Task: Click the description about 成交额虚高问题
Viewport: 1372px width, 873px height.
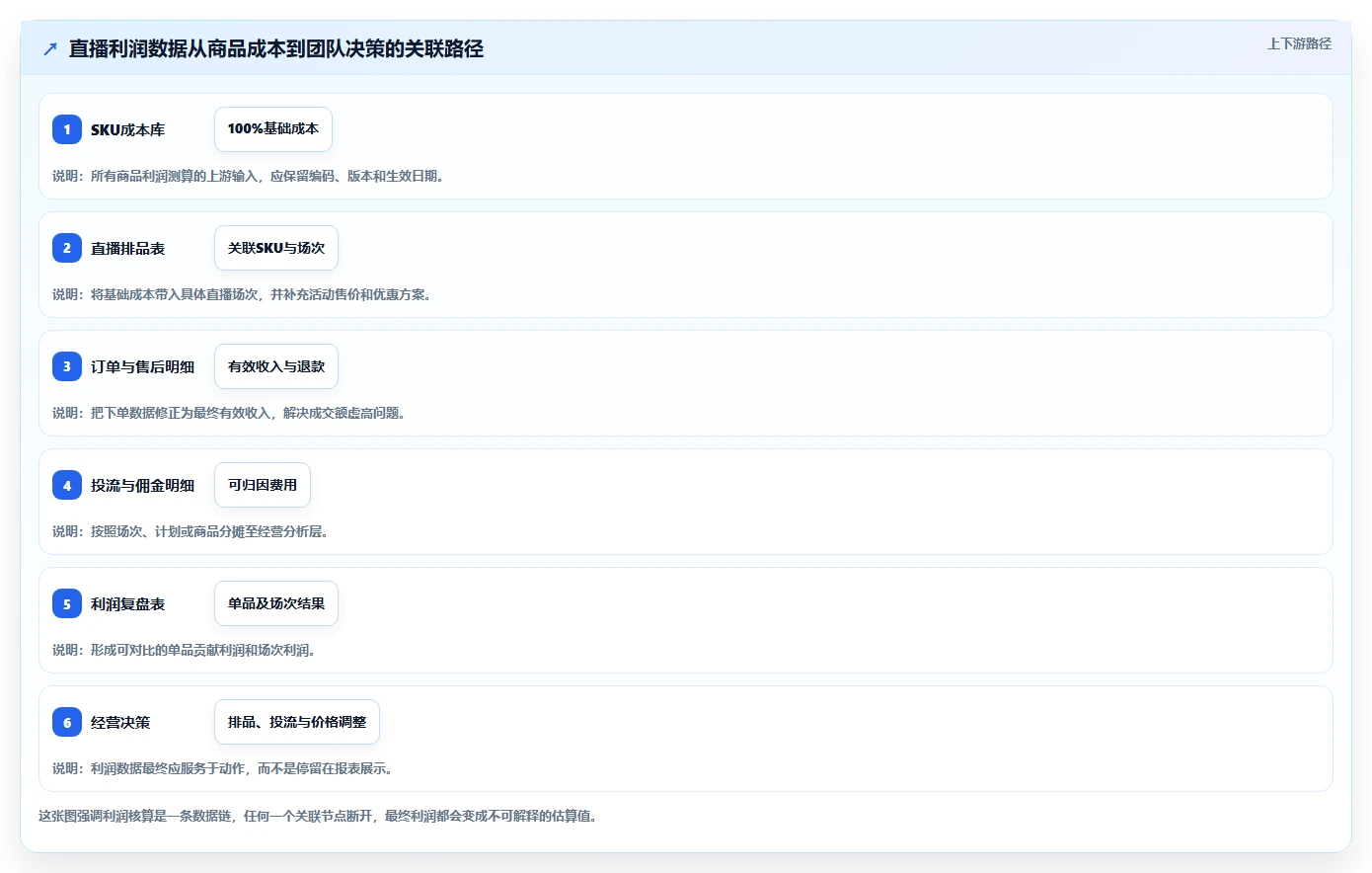Action: click(x=229, y=413)
